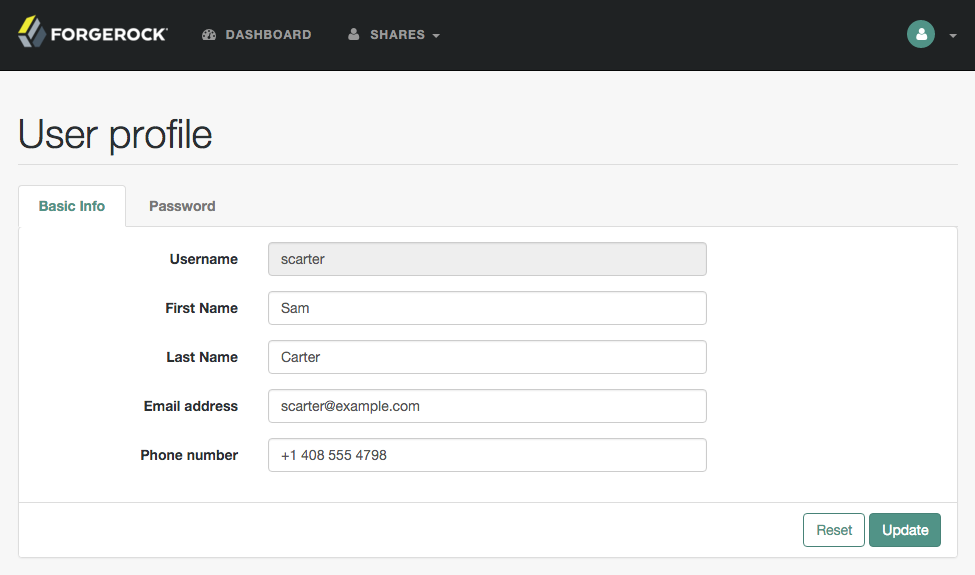Focus the First Name input field

coord(487,308)
